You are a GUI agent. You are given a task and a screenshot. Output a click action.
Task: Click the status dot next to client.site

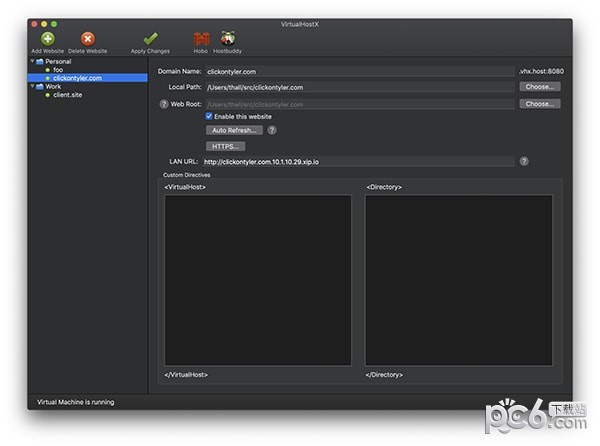tap(48, 95)
